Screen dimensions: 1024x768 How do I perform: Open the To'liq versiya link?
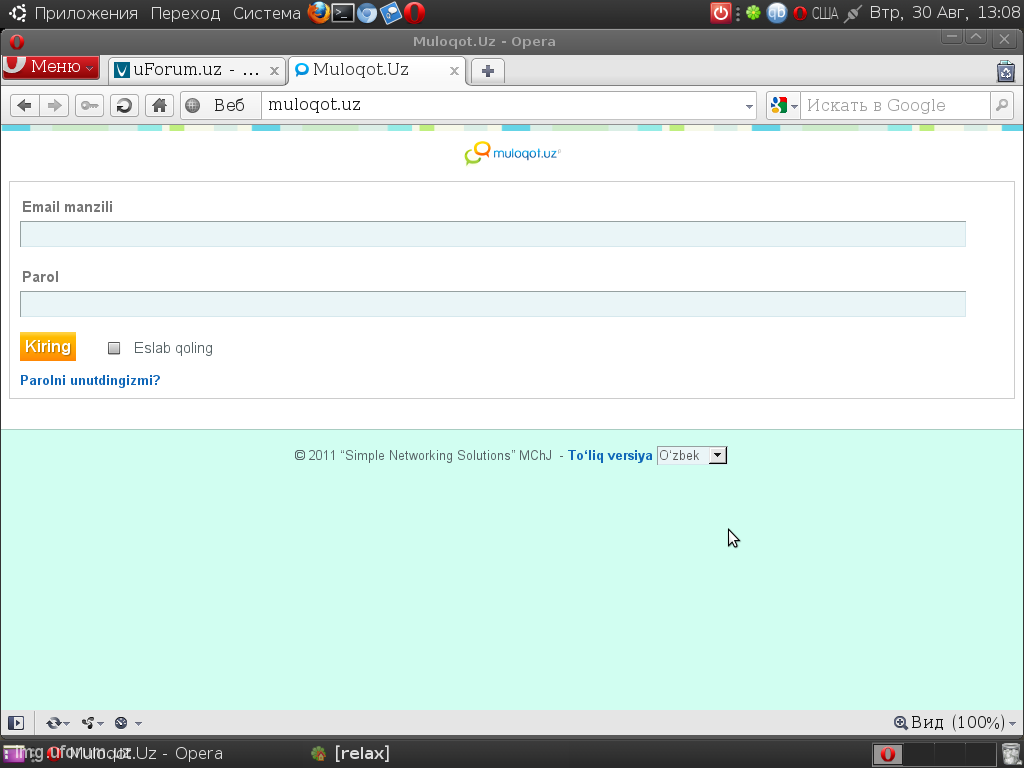click(610, 455)
